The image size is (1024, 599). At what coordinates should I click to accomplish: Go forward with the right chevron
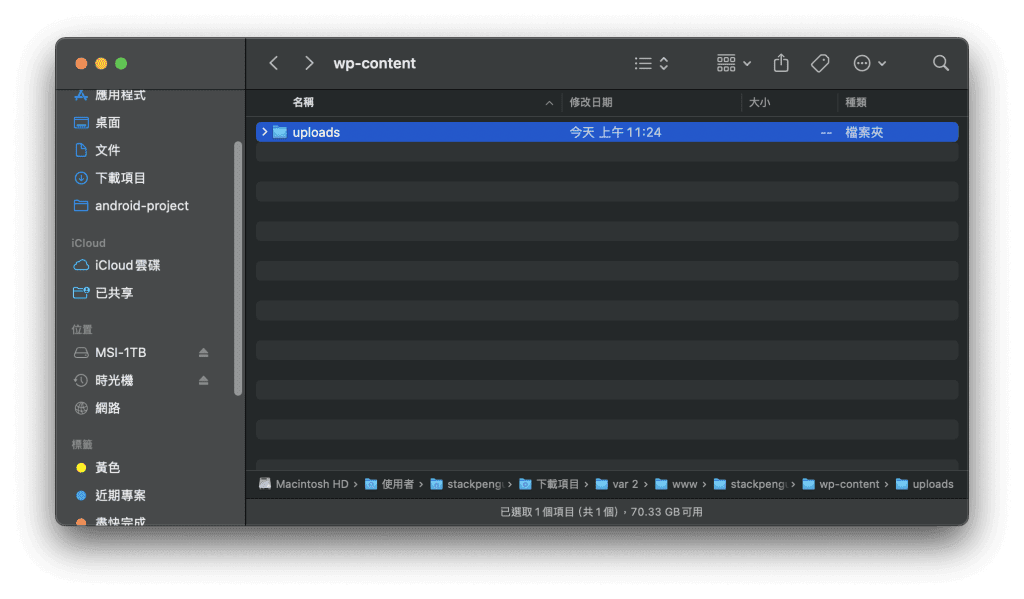[309, 63]
